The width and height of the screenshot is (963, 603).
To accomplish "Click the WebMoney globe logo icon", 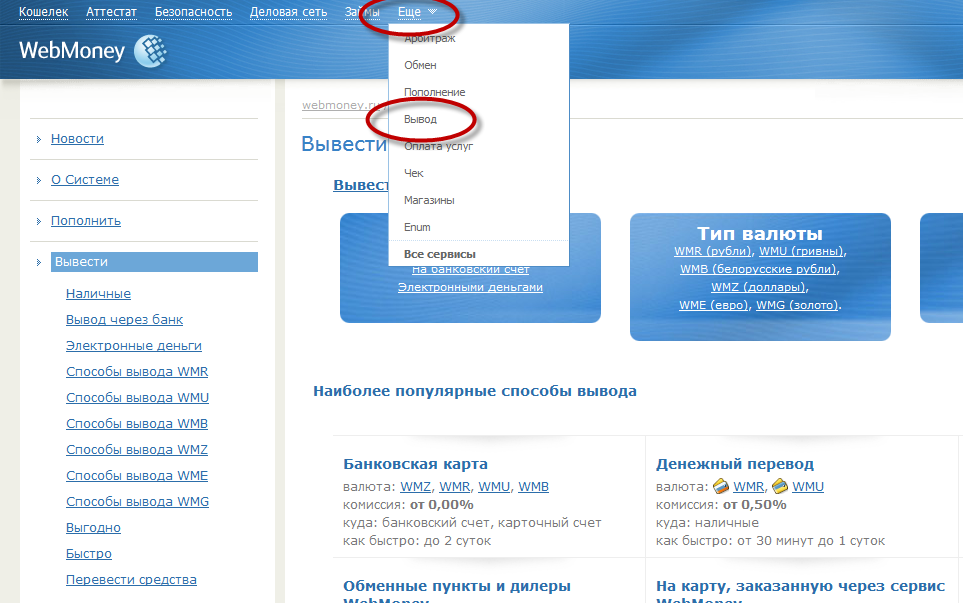I will coord(150,51).
